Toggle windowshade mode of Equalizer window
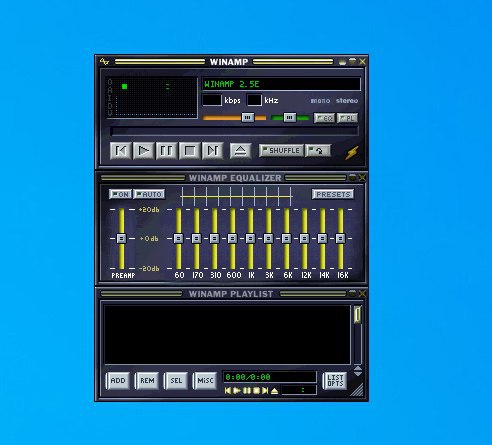This screenshot has height=445, width=492. click(x=352, y=178)
